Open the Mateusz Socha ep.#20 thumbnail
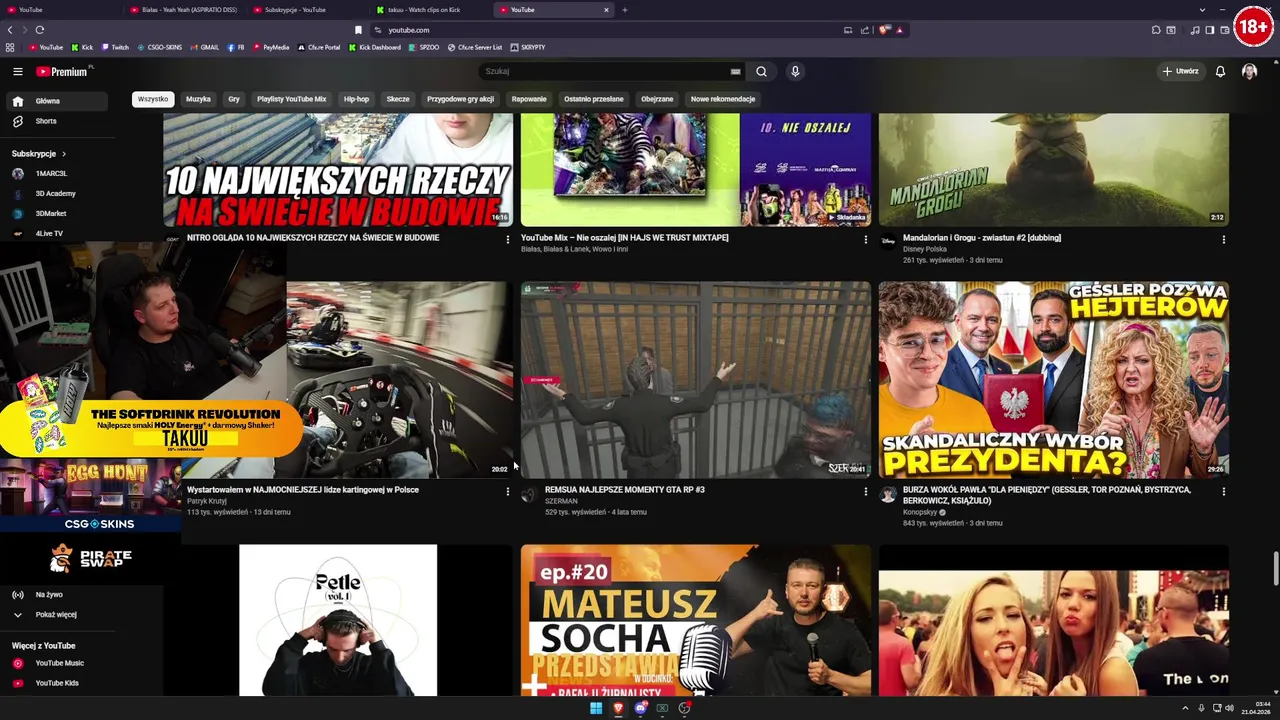This screenshot has height=720, width=1280. click(x=696, y=620)
